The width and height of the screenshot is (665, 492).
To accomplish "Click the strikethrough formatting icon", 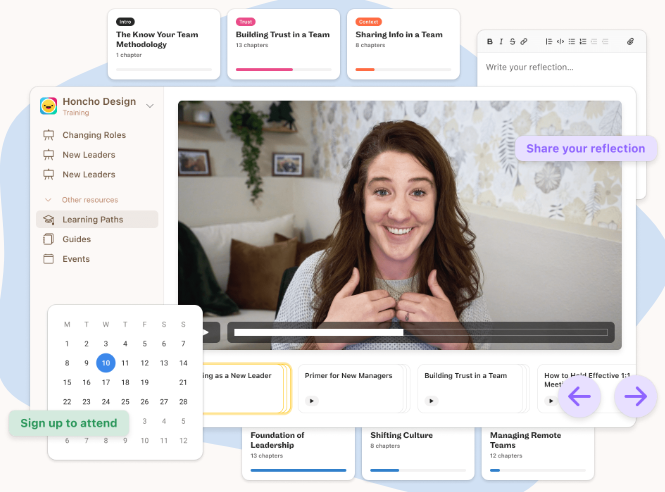I will pyautogui.click(x=512, y=42).
